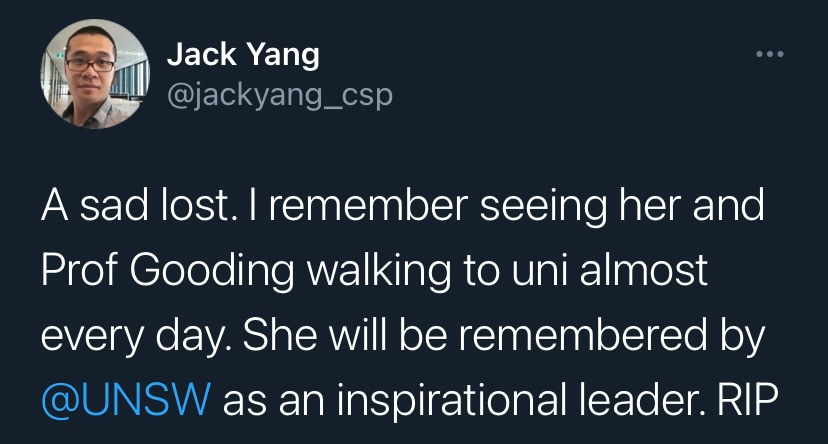Viewport: 828px width, 444px height.
Task: Click the glasses in the profile photo
Action: tap(90, 65)
